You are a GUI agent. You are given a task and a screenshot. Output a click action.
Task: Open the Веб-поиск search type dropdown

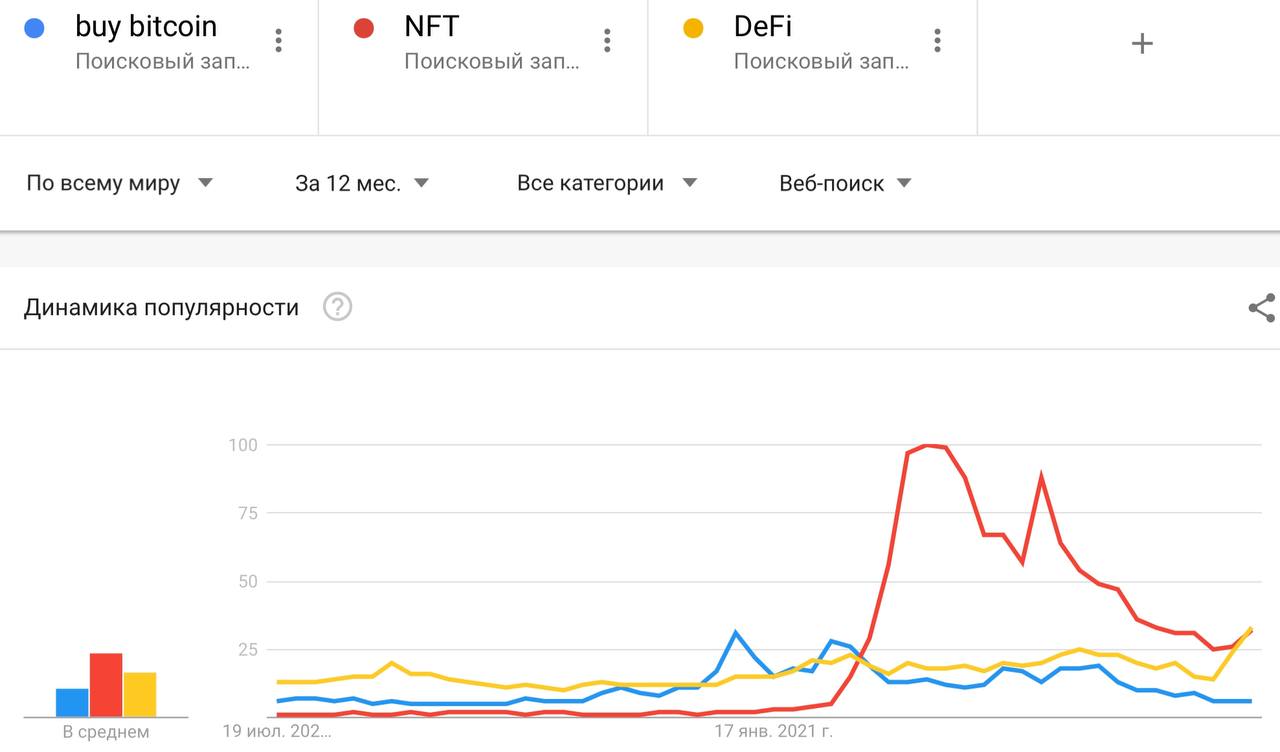(845, 183)
